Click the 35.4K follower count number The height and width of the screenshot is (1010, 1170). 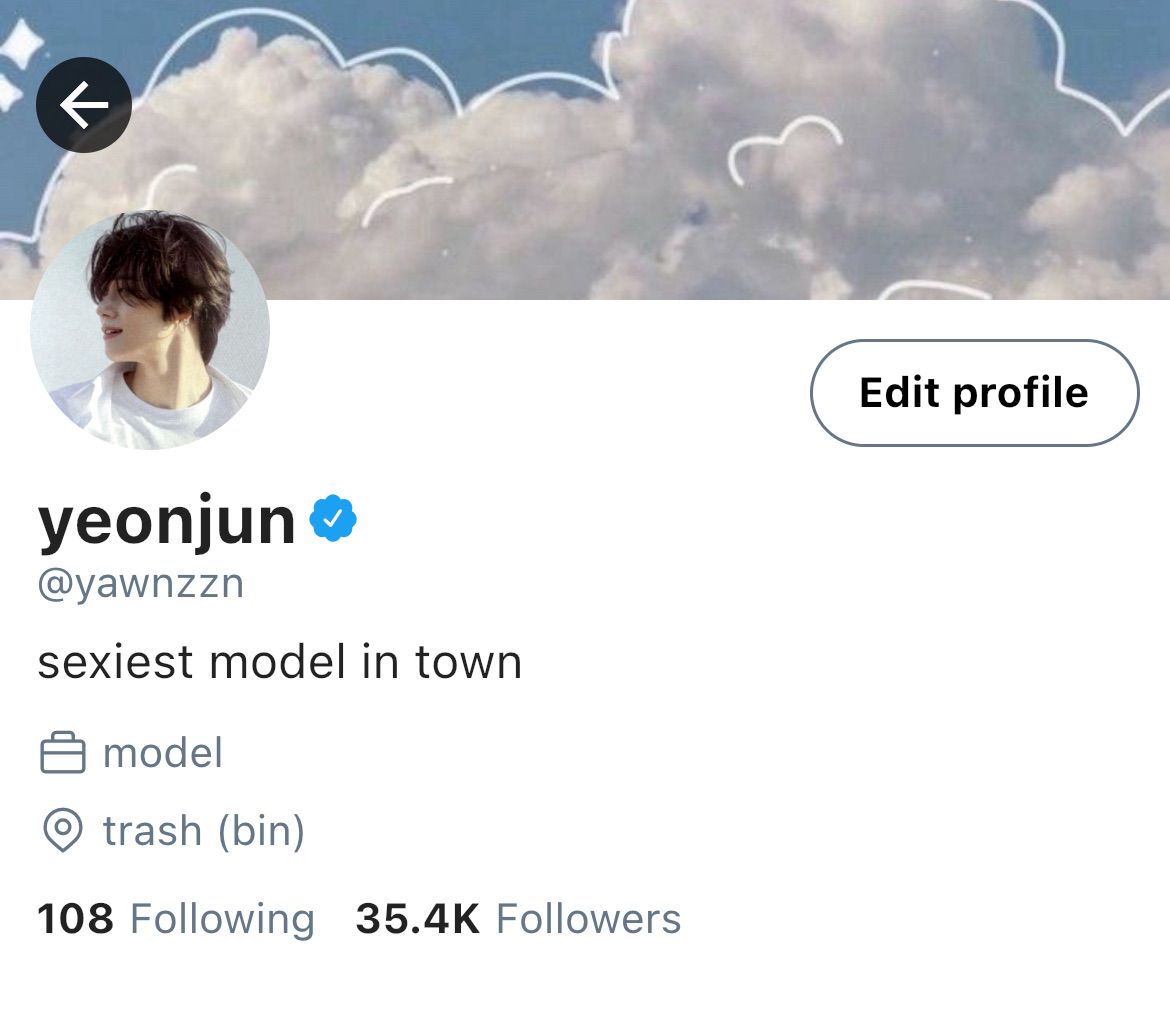tap(418, 919)
